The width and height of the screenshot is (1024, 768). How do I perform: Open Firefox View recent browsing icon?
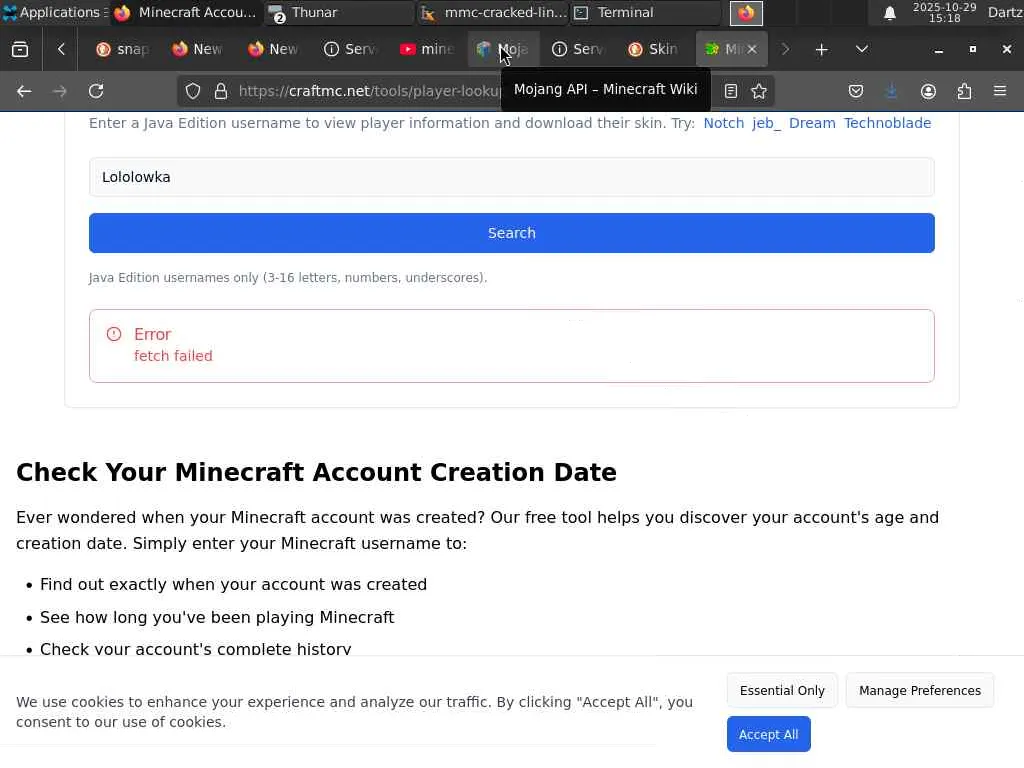pyautogui.click(x=20, y=50)
